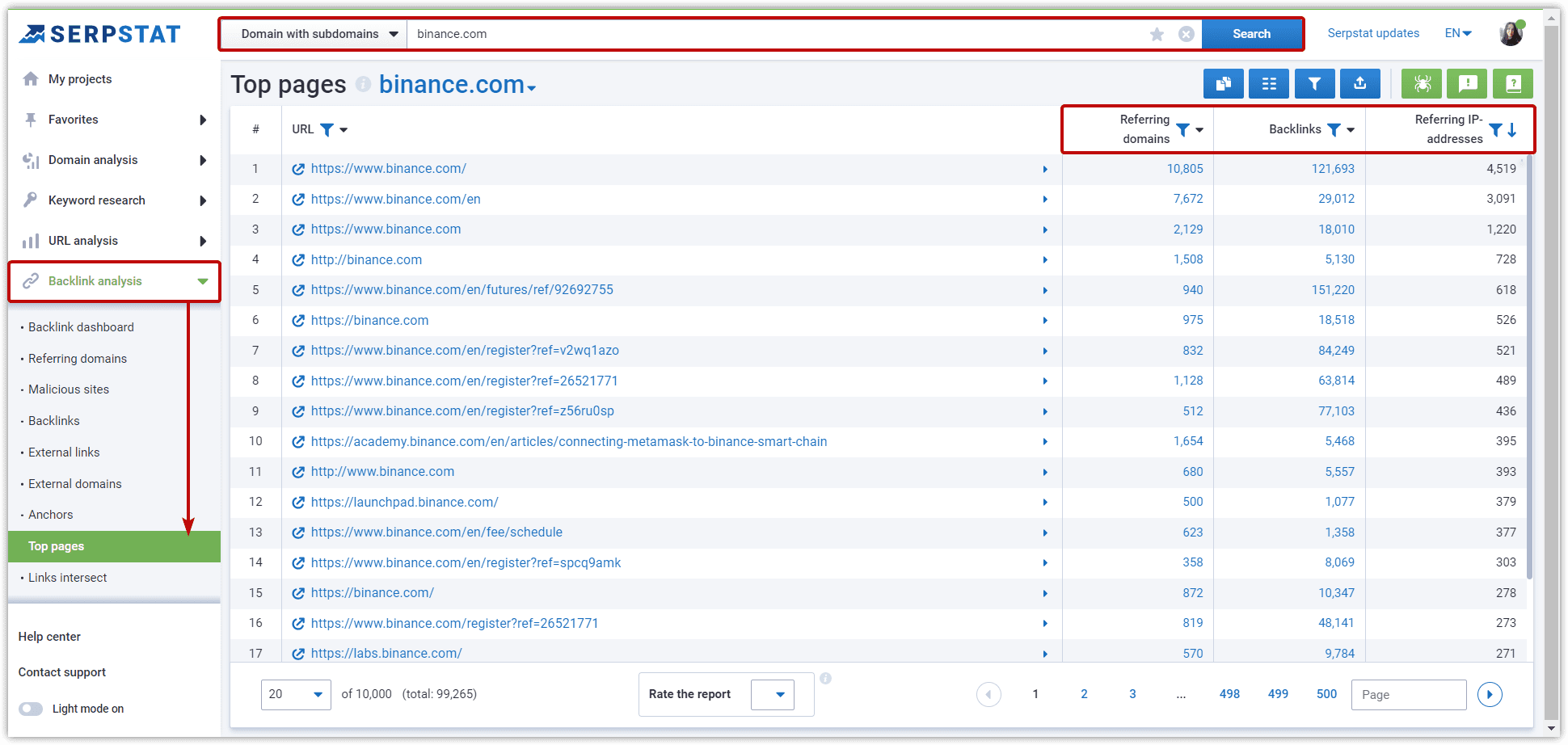Viewport: 1568px width, 745px height.
Task: Click the Page number input field
Action: pyautogui.click(x=1409, y=694)
